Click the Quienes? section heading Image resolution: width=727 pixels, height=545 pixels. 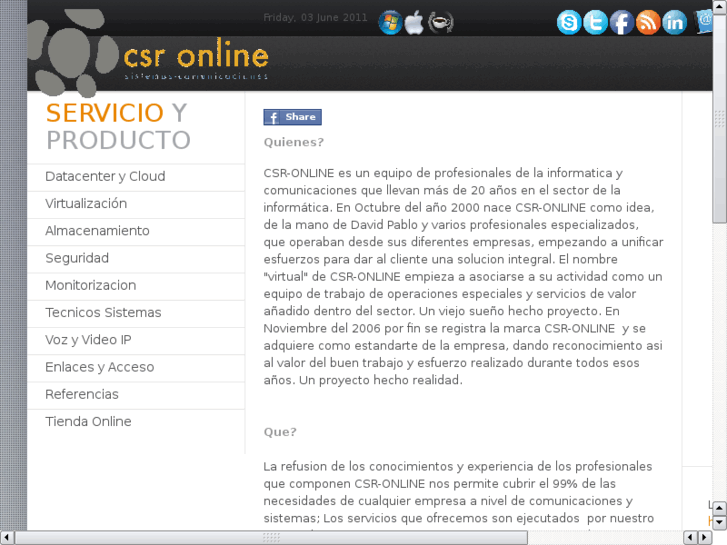293,142
